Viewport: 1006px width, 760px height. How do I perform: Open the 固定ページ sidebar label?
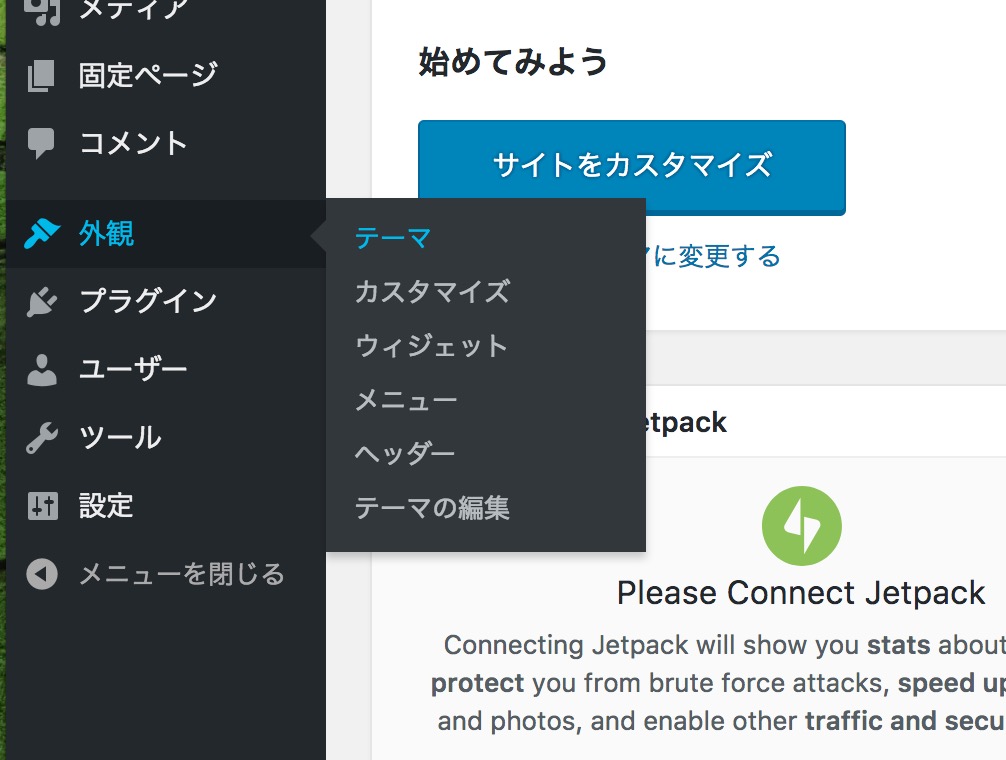[148, 76]
